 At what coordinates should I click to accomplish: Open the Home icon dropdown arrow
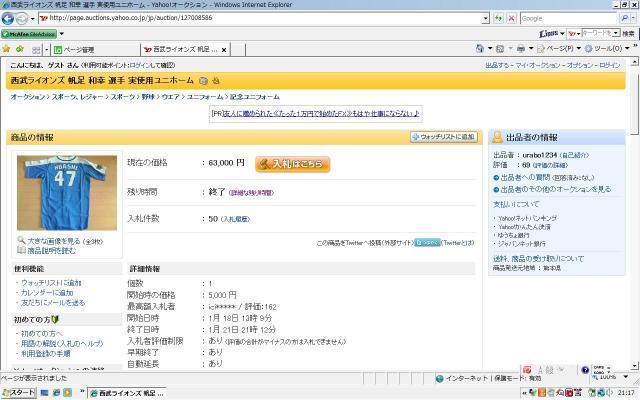[x=490, y=49]
